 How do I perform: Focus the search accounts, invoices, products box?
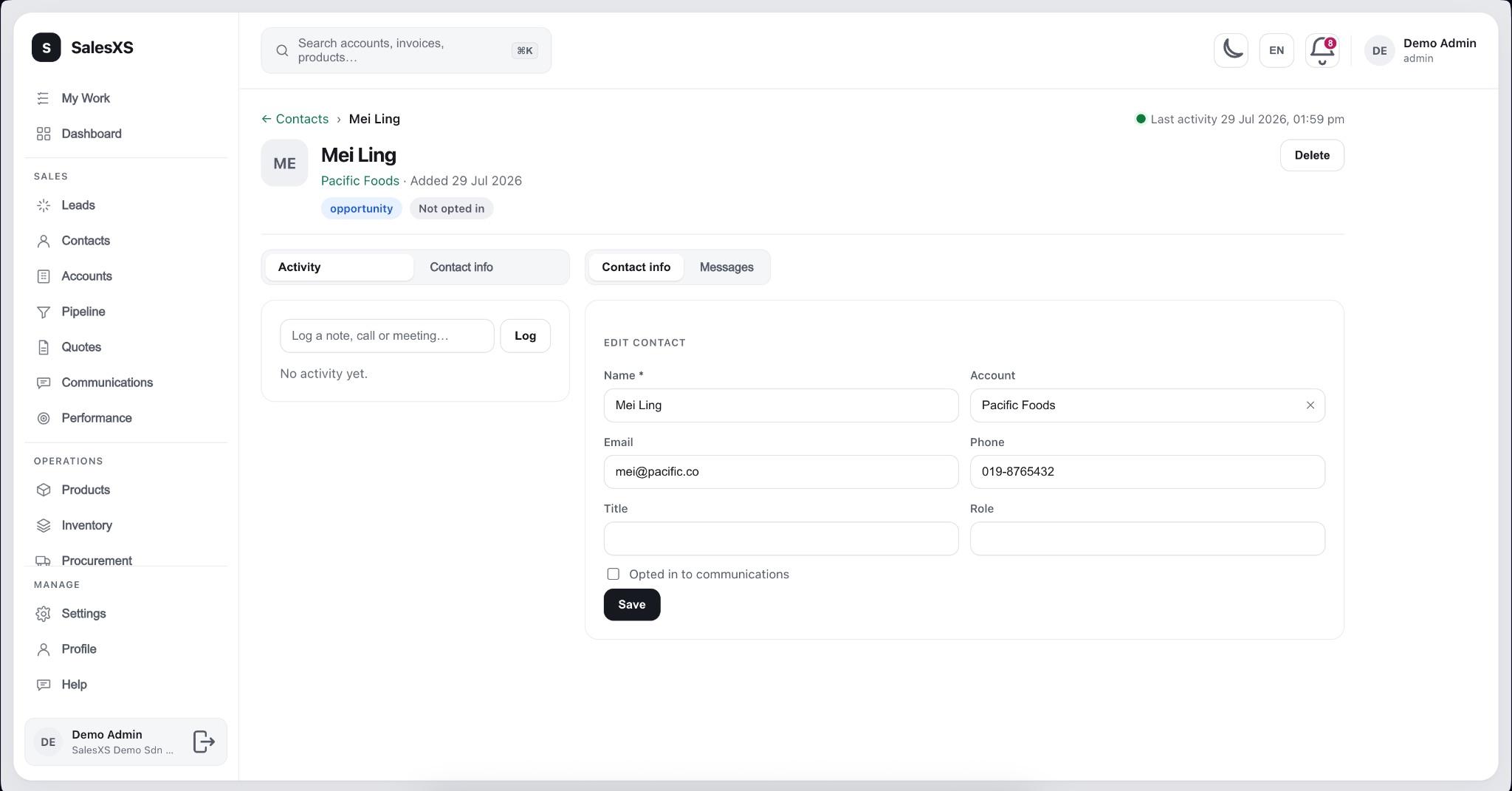(406, 50)
